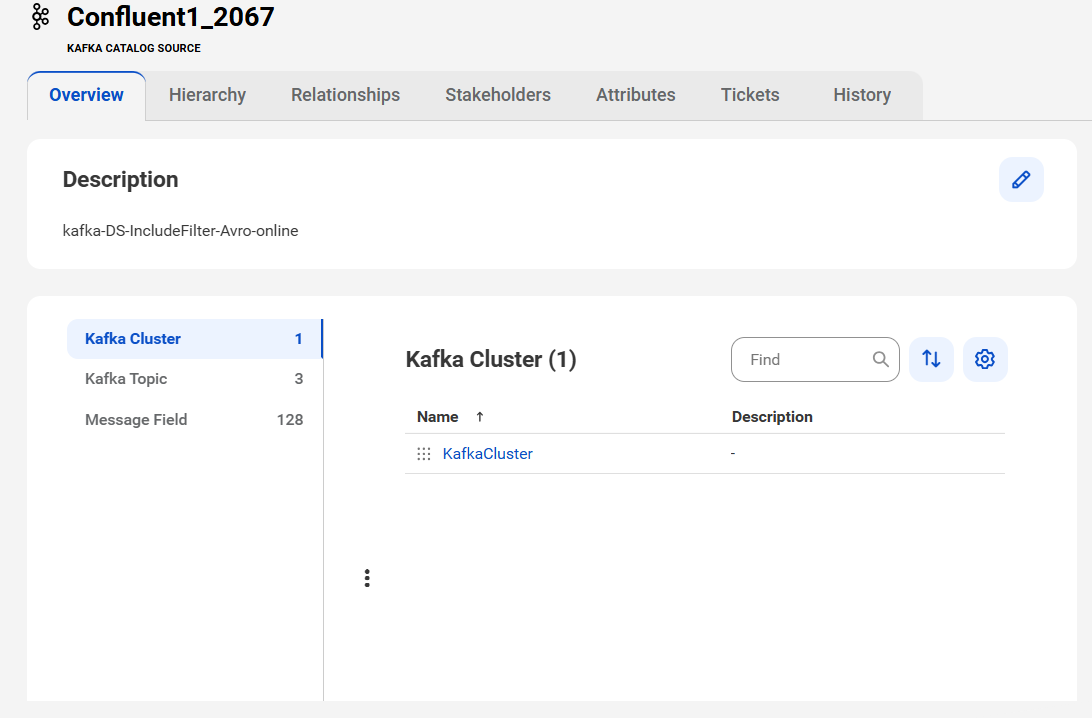Sort by the Name column header
The image size is (1092, 718).
437,416
